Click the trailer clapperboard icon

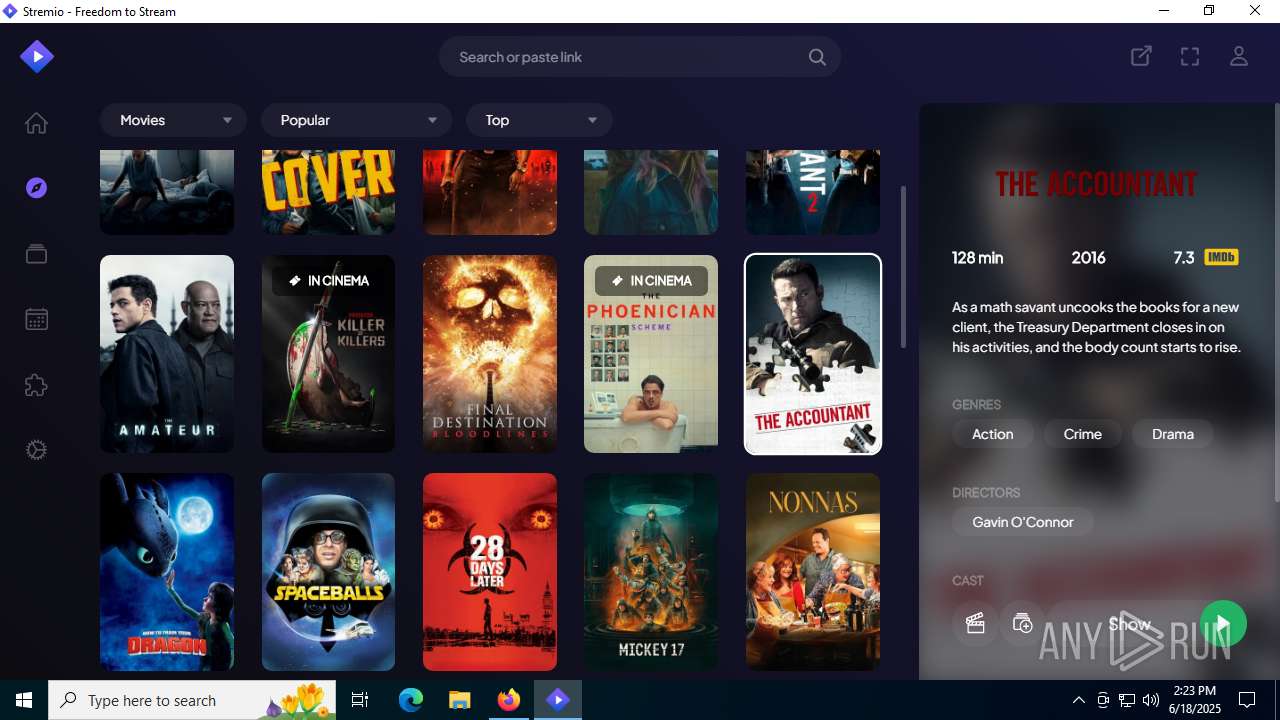pyautogui.click(x=975, y=624)
